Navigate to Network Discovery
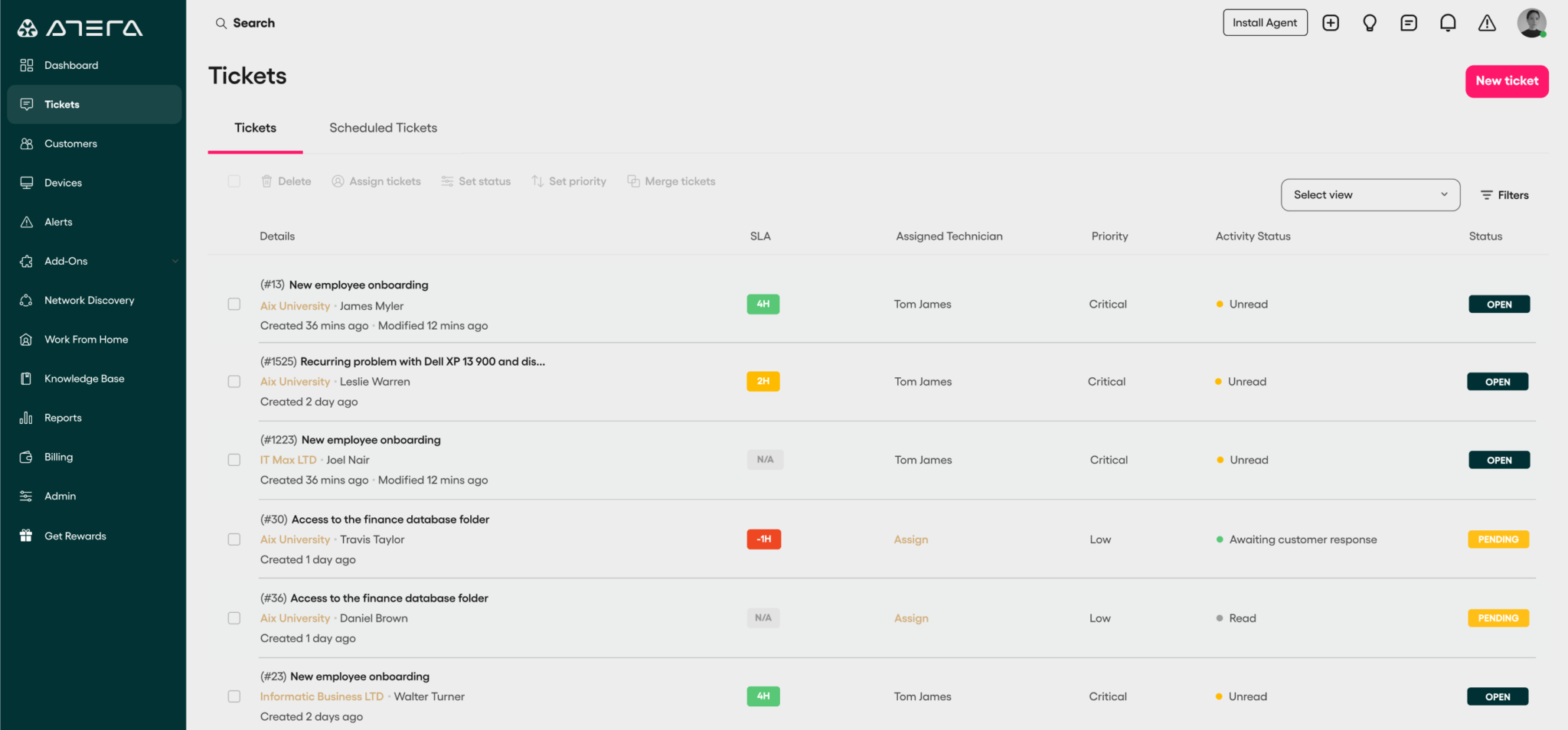The image size is (1568, 730). point(90,300)
